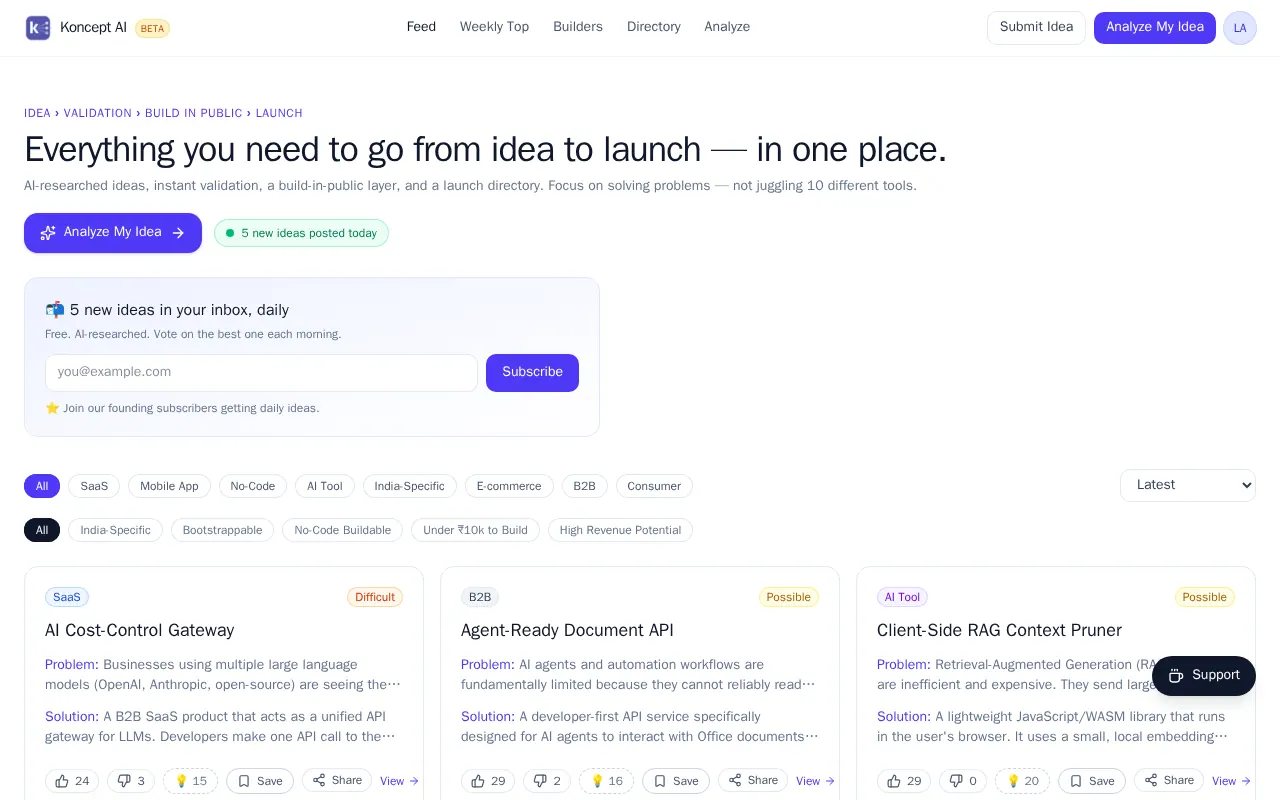Image resolution: width=1280 pixels, height=800 pixels.
Task: Focus the email address input field
Action: [261, 373]
